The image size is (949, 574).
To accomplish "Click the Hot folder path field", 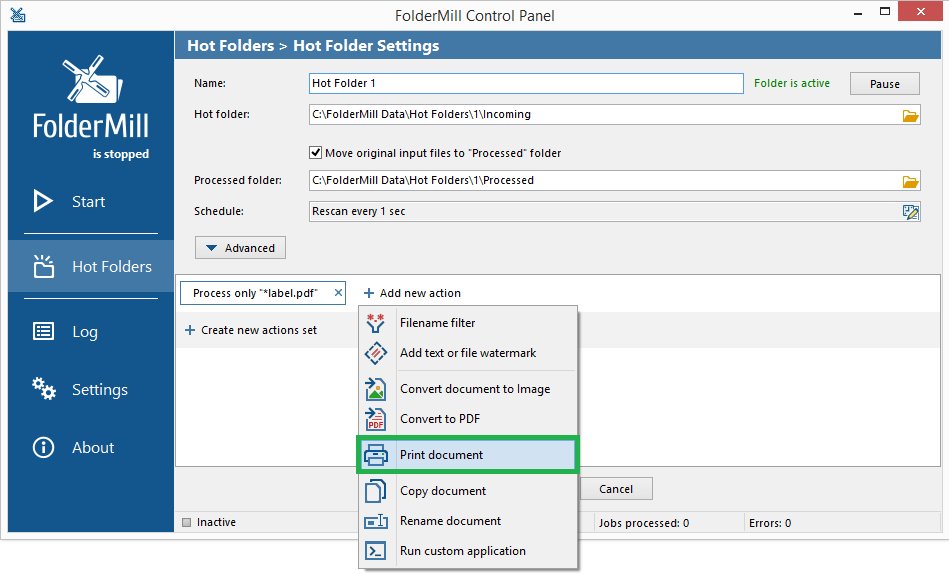I will coord(605,114).
